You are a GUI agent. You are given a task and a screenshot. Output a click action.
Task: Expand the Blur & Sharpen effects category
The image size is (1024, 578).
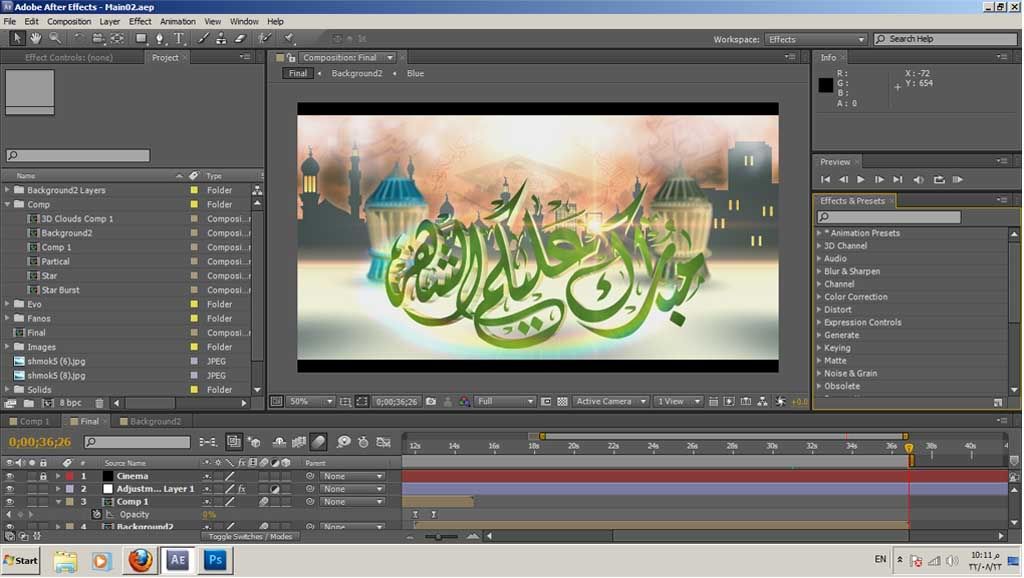click(819, 271)
